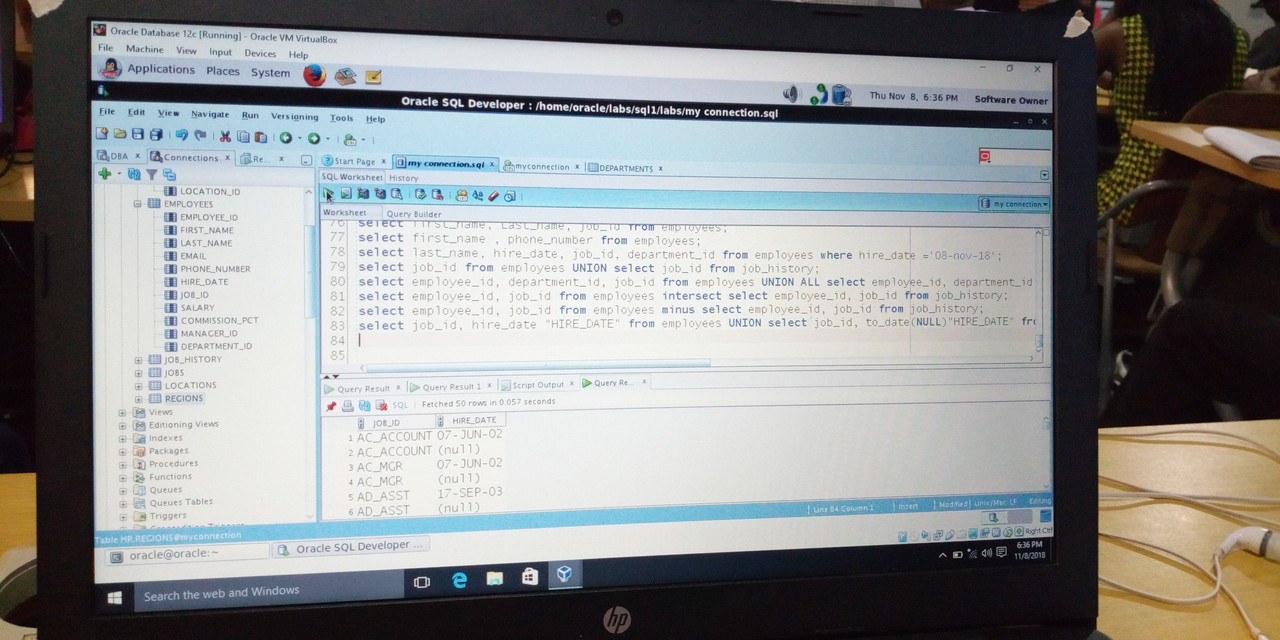Click the Save All icon in main toolbar
1280x640 pixels.
tap(156, 134)
